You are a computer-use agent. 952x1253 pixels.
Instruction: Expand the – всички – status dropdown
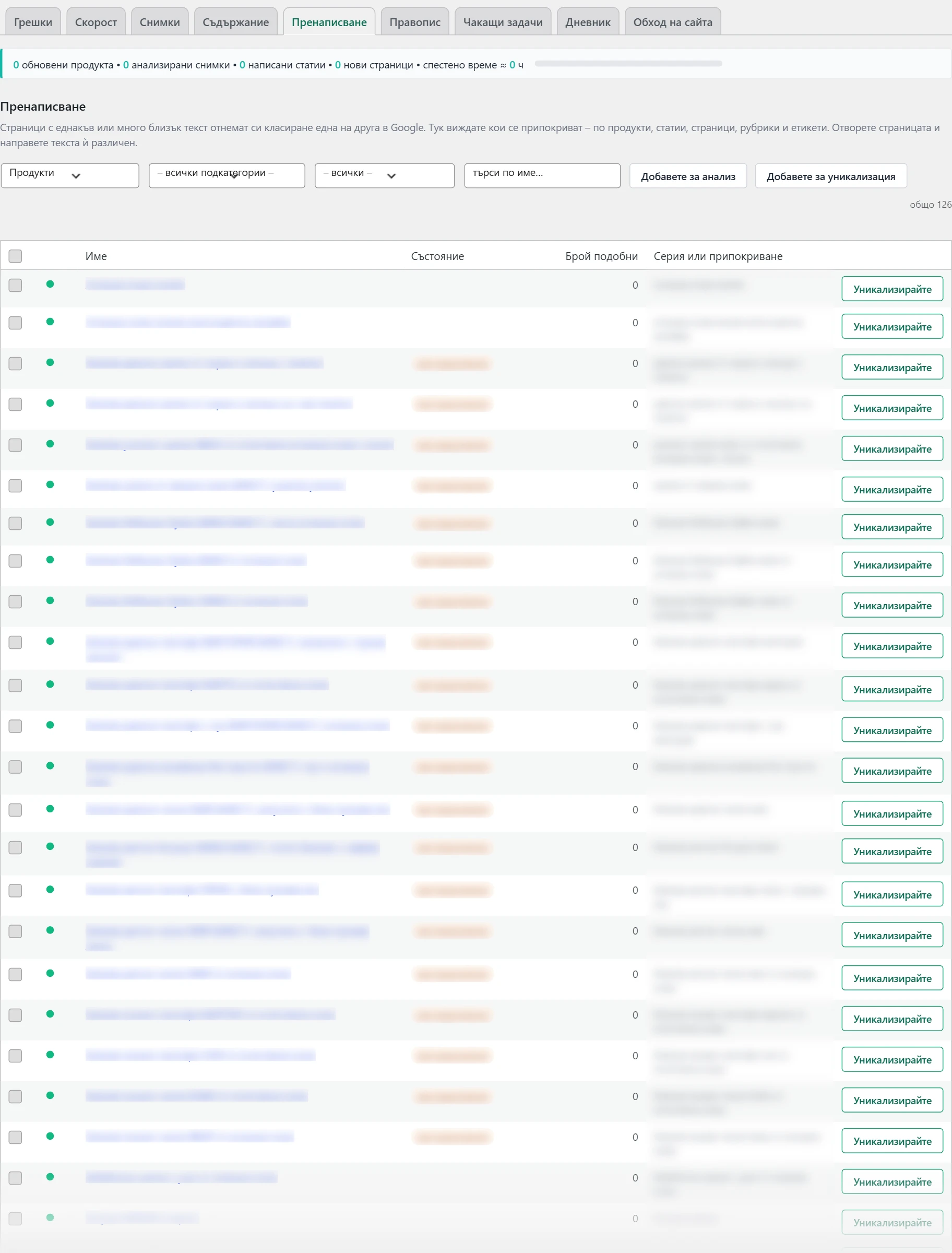(x=384, y=175)
